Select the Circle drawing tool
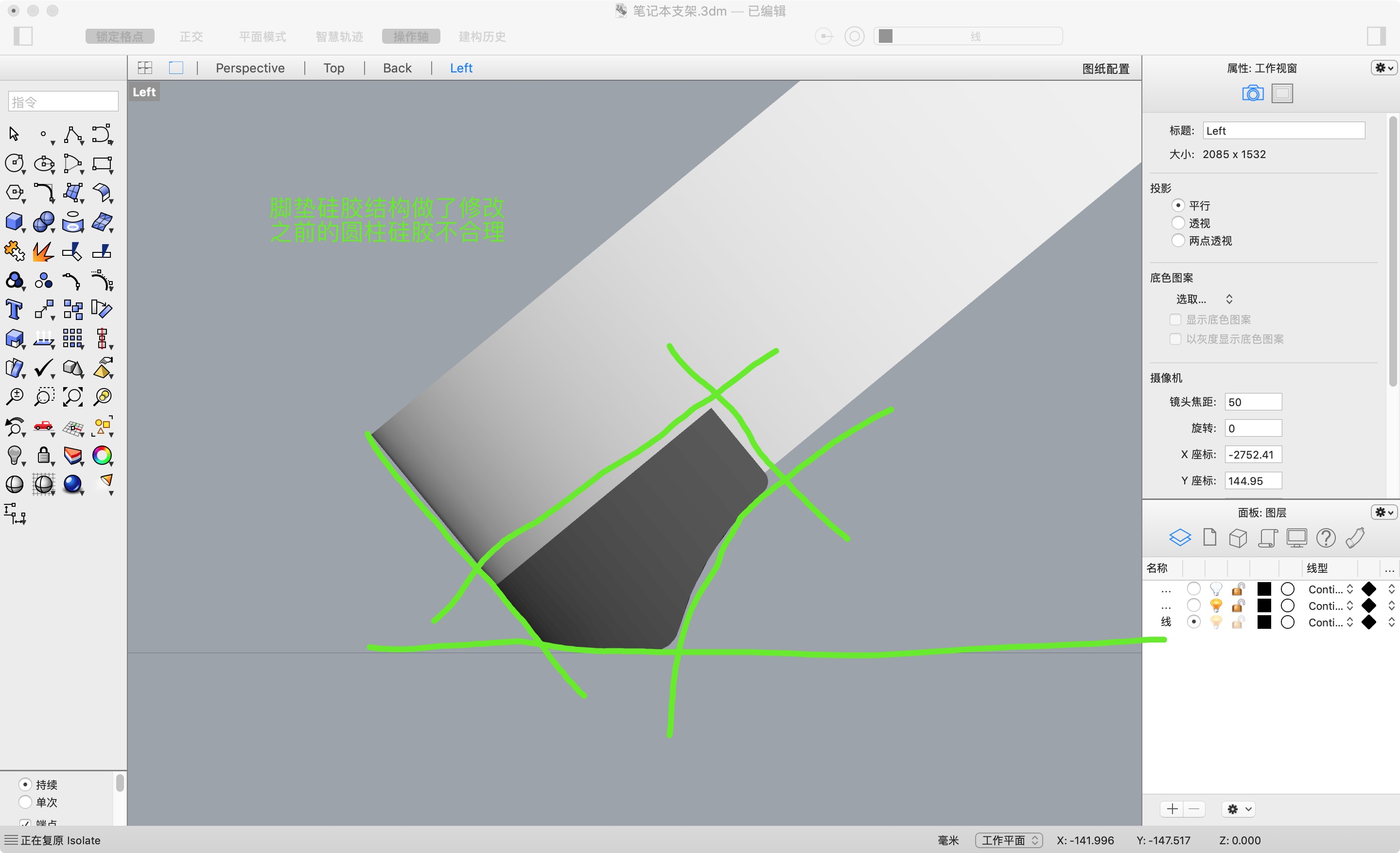 (x=14, y=163)
